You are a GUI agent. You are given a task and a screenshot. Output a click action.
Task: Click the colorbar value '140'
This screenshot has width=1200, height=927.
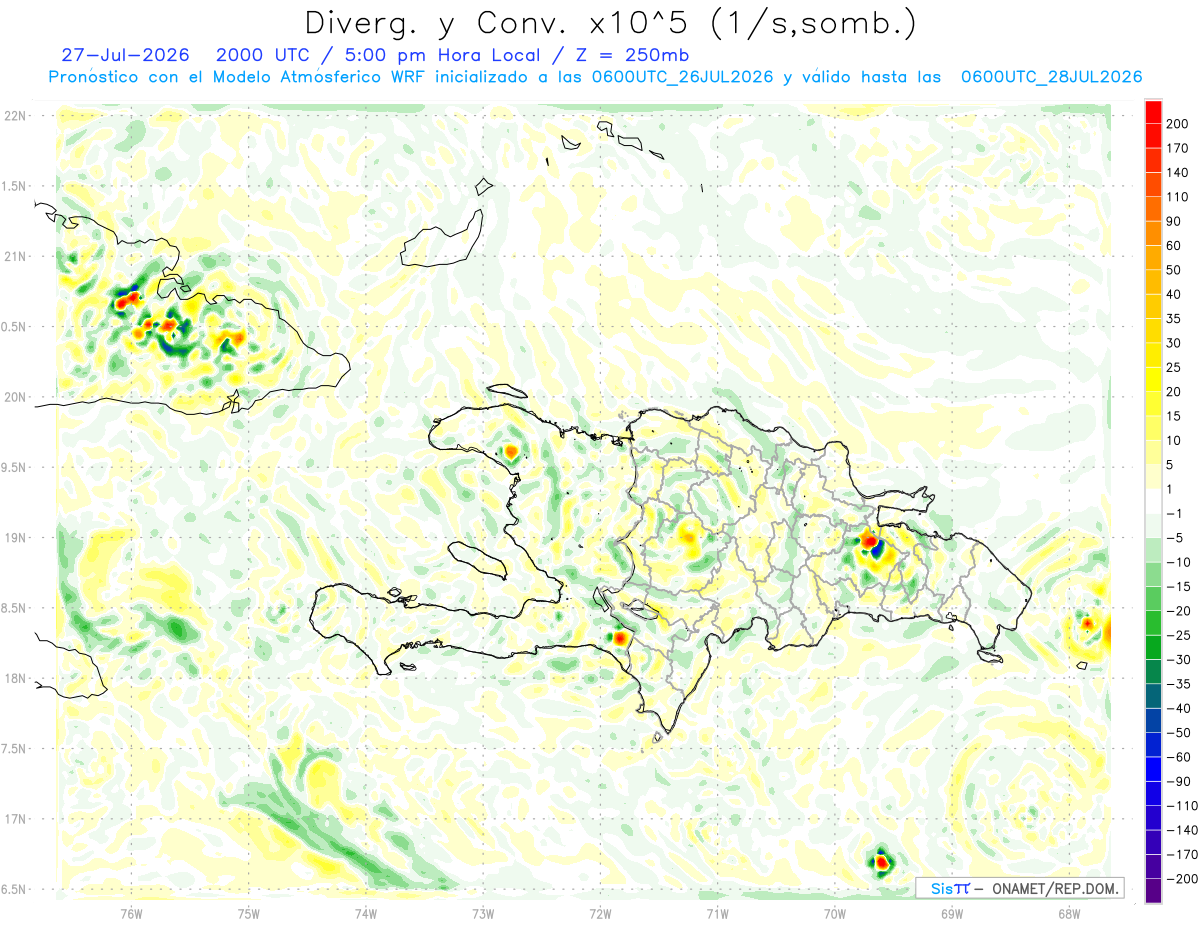click(1177, 172)
